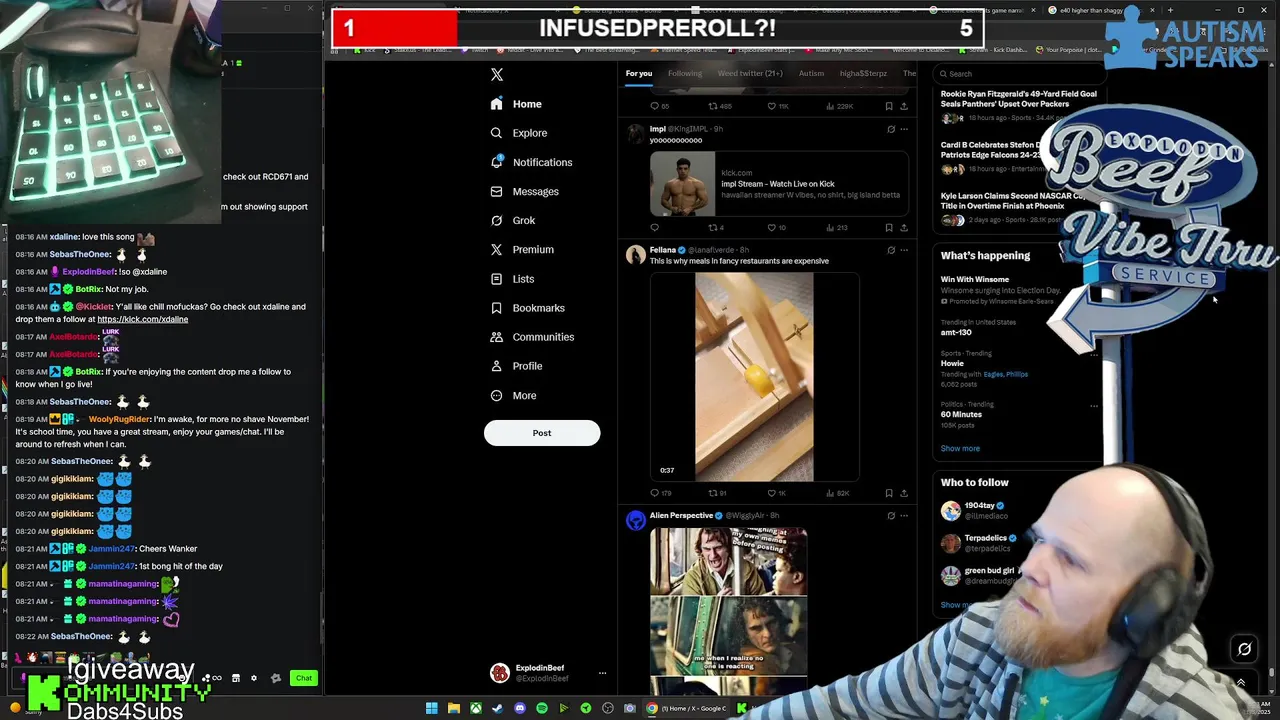Open Windows Start menu
Screen dimensions: 1280x720
pyautogui.click(x=431, y=708)
